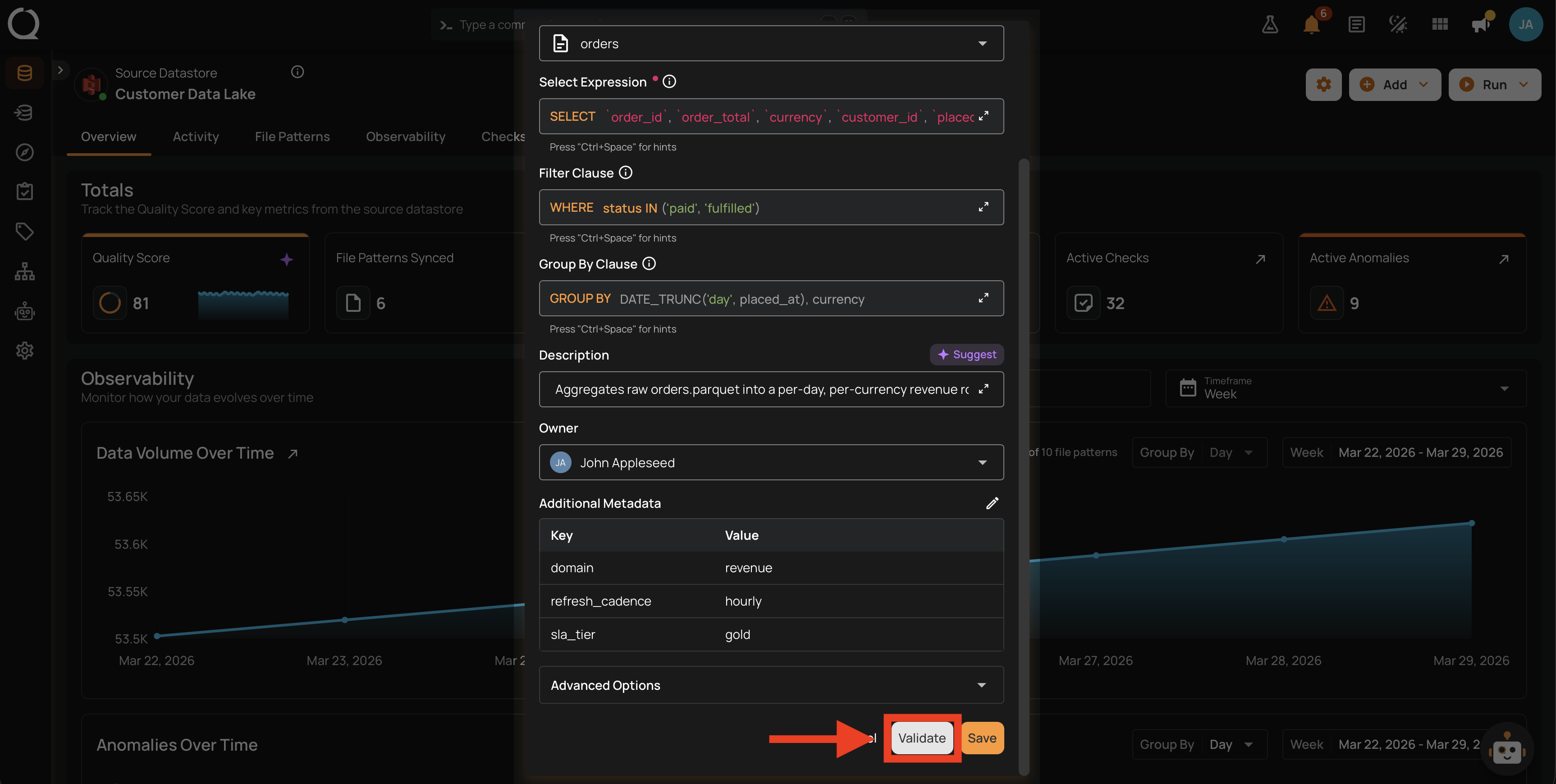Open Data Volume Over Time arrow link
The image size is (1556, 784).
coord(293,454)
